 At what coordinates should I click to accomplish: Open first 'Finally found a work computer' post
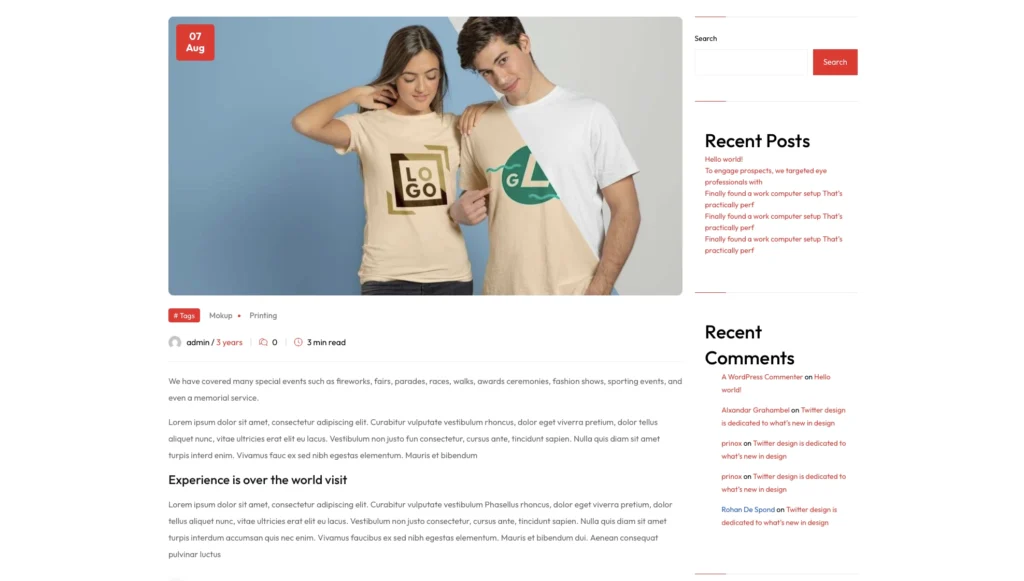pyautogui.click(x=773, y=199)
